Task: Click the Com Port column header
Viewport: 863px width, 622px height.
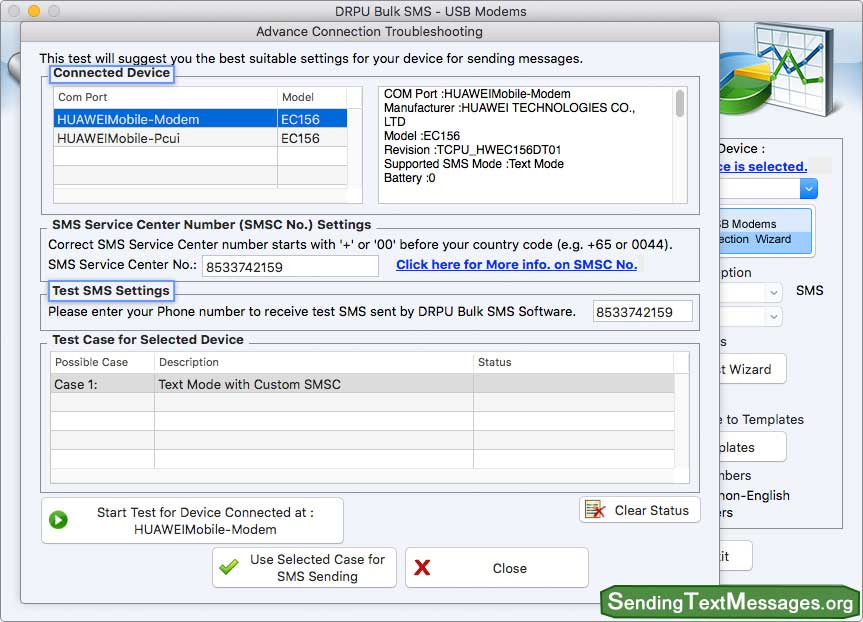Action: 165,97
